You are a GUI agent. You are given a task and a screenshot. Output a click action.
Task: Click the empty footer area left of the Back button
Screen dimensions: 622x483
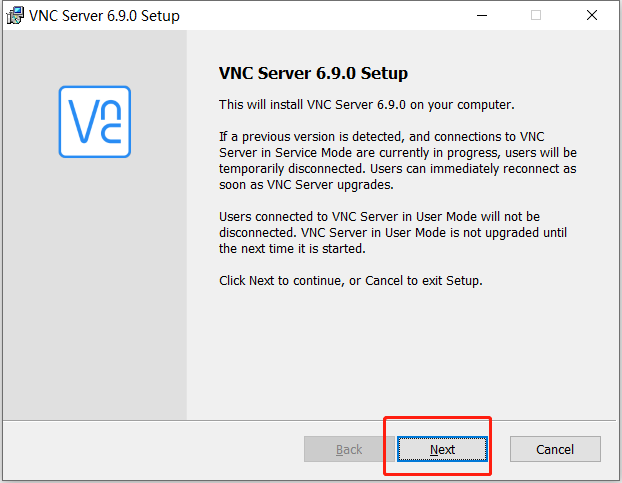coord(150,449)
